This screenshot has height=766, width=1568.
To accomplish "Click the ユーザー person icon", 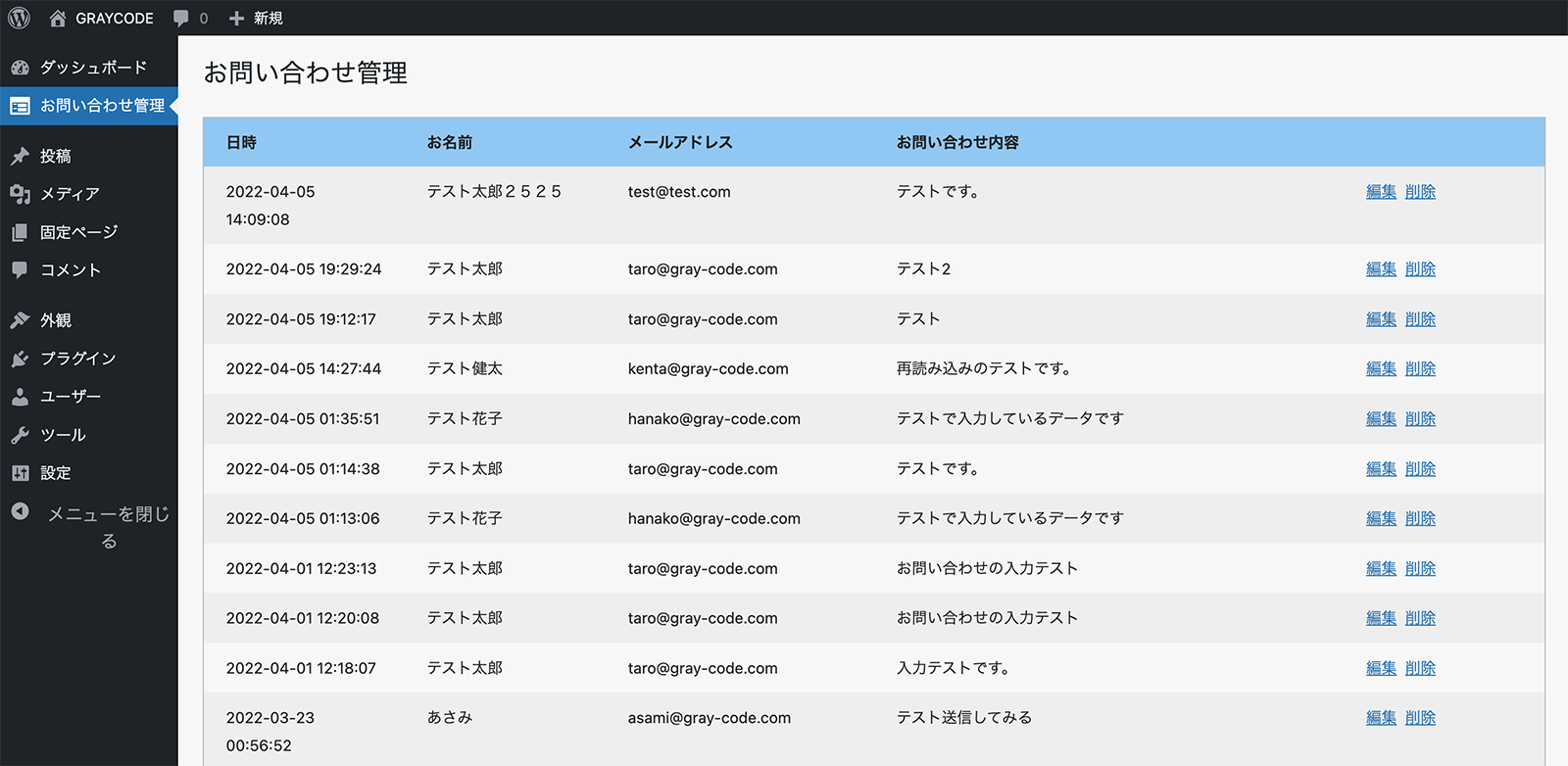I will [20, 397].
